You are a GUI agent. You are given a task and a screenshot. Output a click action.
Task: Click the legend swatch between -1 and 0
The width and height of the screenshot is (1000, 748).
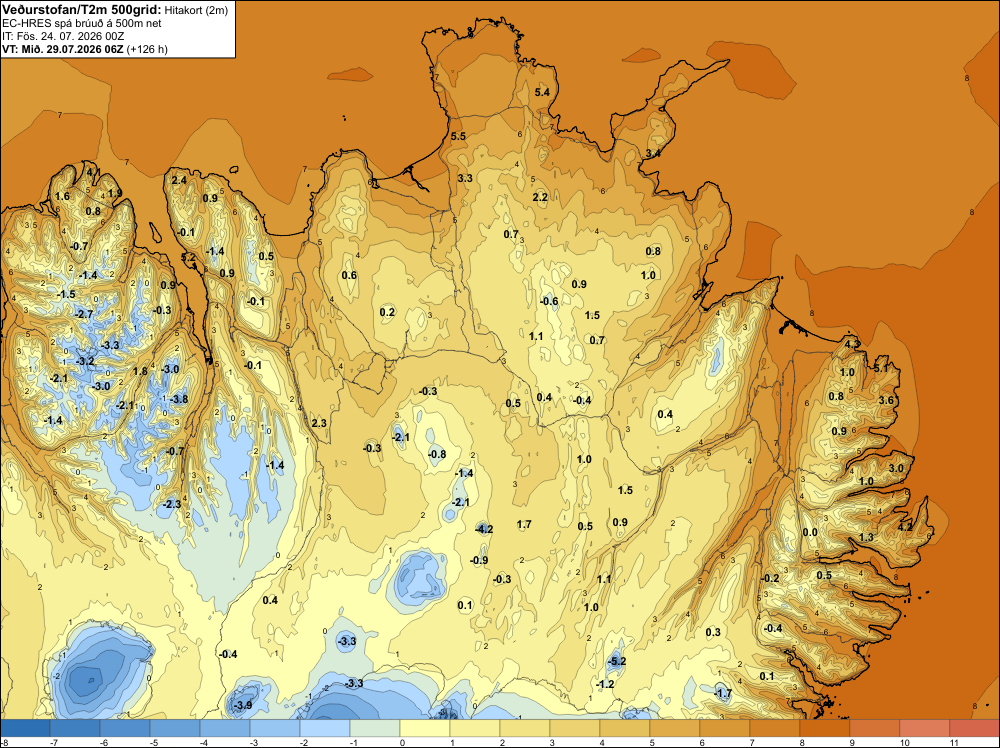375,728
